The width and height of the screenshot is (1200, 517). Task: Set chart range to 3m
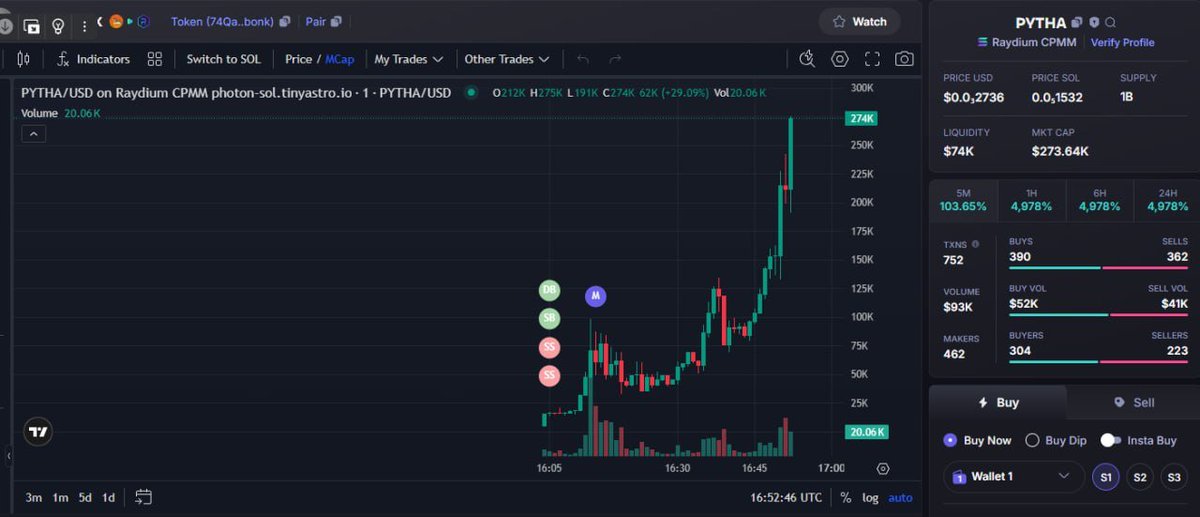pos(34,497)
